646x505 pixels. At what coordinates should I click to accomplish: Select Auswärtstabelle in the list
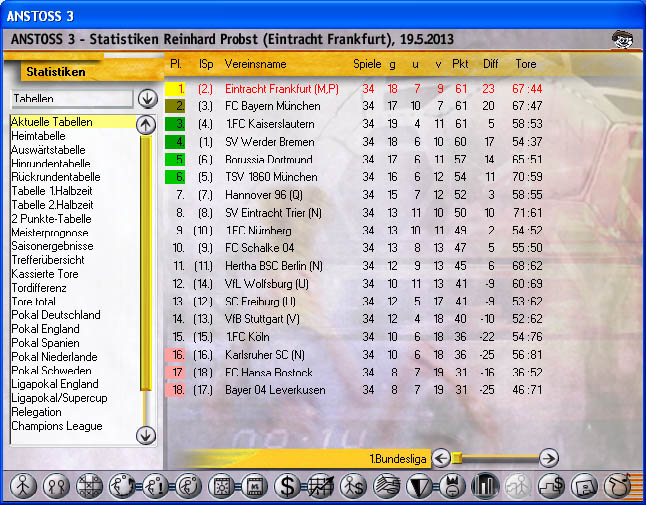click(x=48, y=150)
